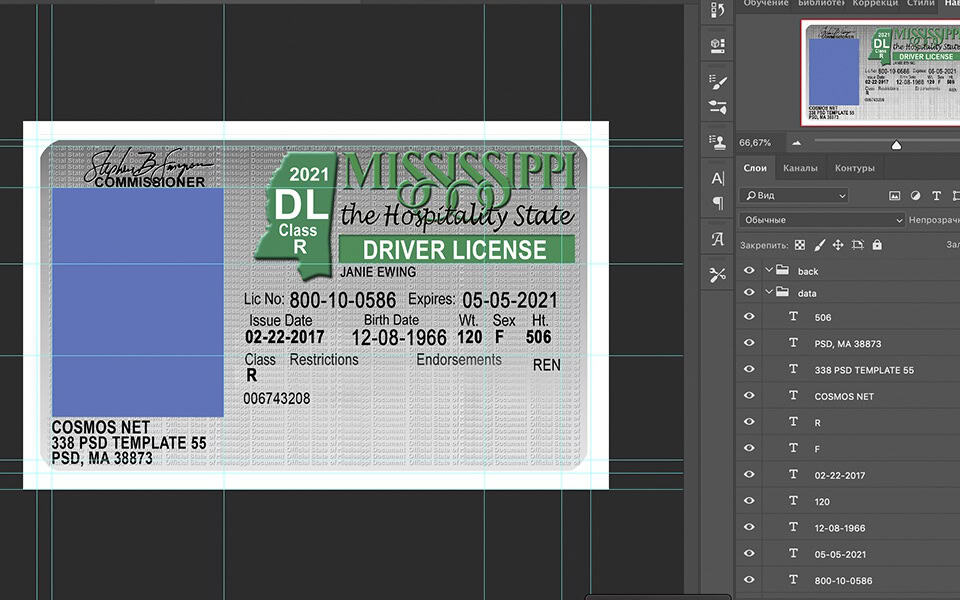Switch to the Стили tab

click(920, 3)
